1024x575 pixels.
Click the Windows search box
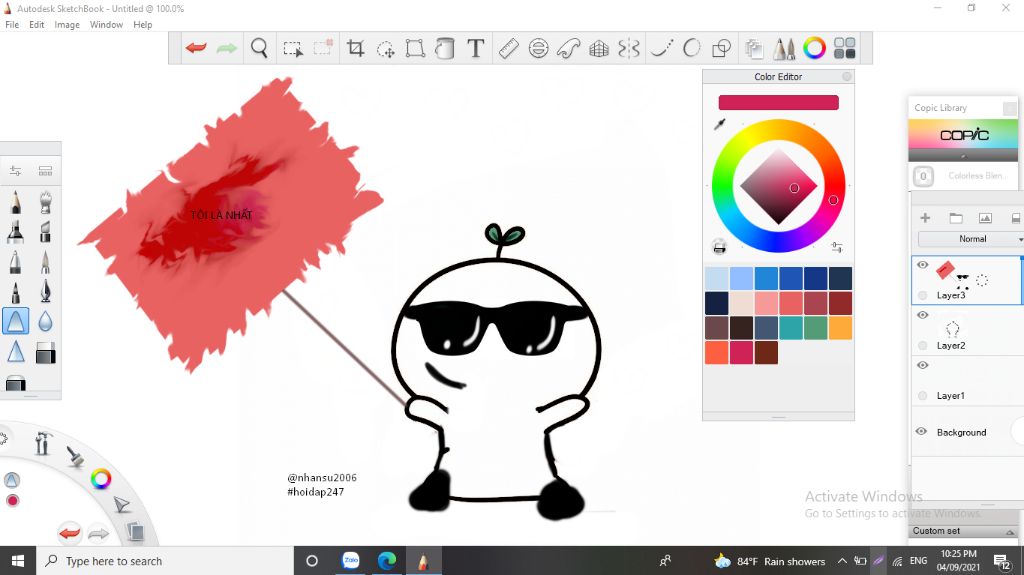[x=165, y=561]
